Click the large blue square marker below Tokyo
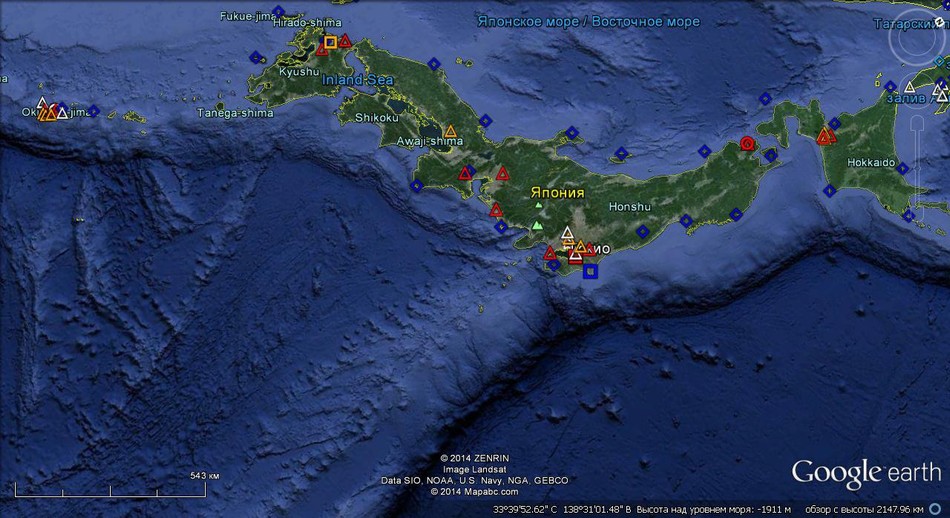The width and height of the screenshot is (950, 518). 590,270
